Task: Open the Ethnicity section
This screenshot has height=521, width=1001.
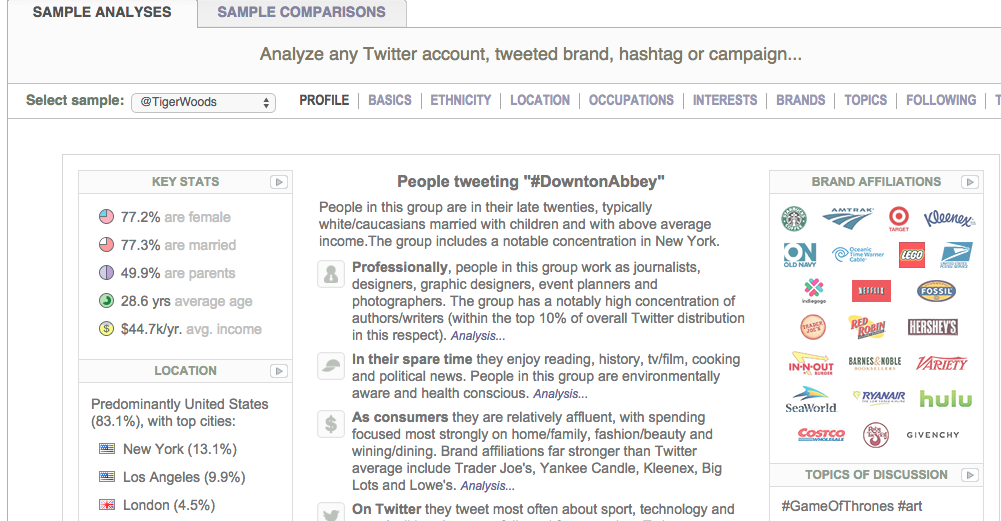Action: coord(461,100)
